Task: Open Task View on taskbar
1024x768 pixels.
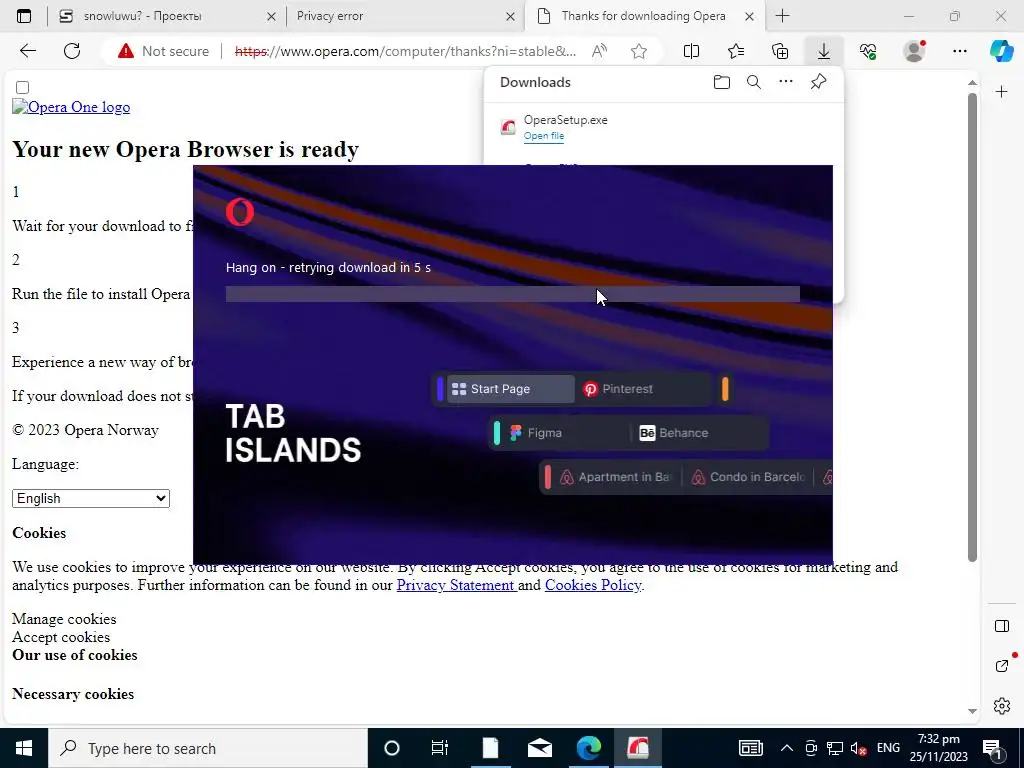Action: [440, 748]
